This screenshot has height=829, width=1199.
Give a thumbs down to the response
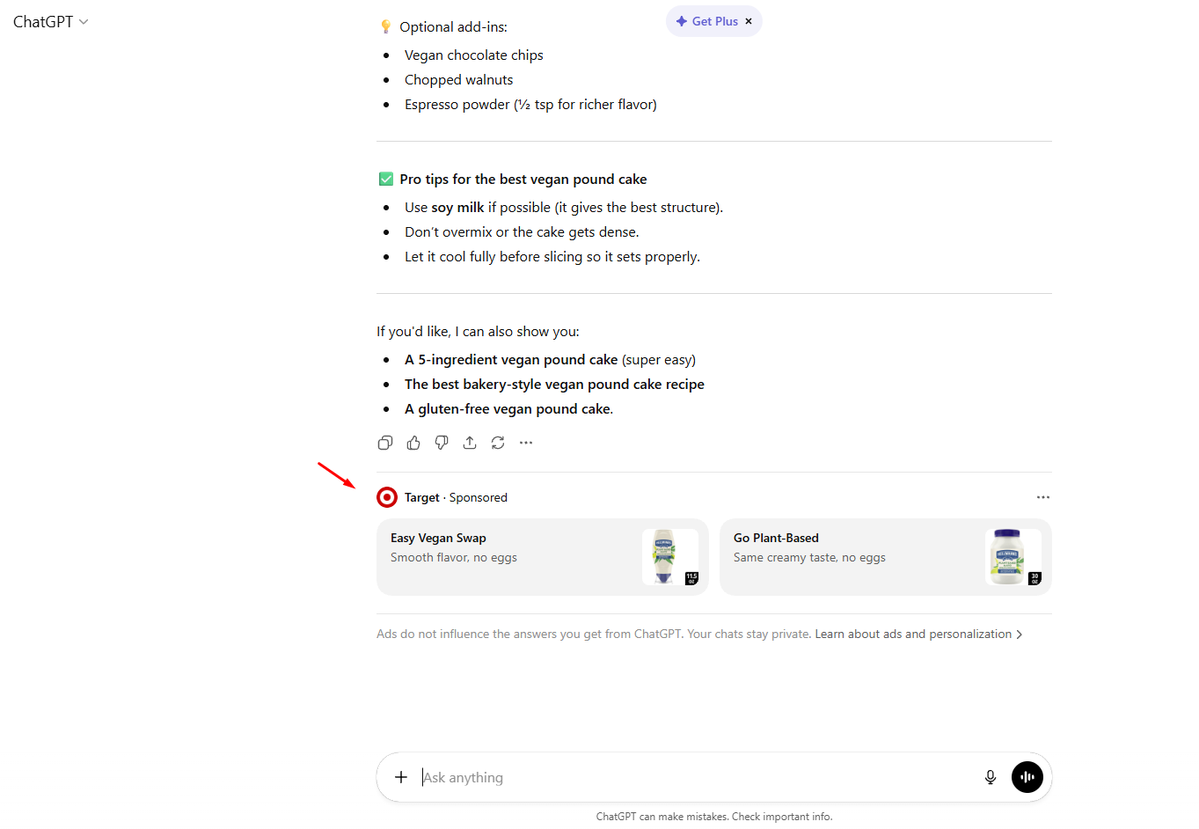(x=442, y=443)
